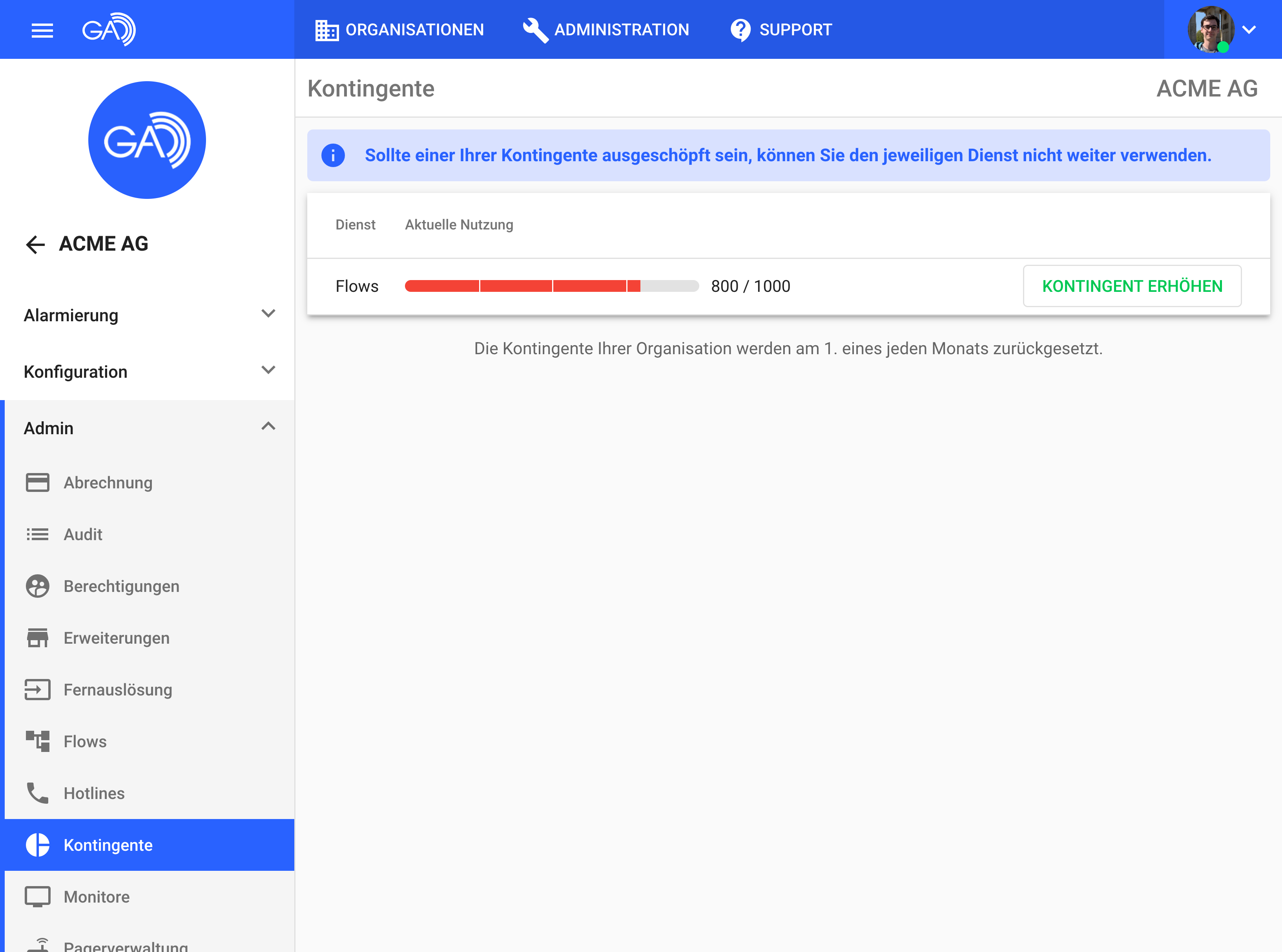The height and width of the screenshot is (952, 1282).
Task: Open Erweiterungen in the sidebar
Action: [x=149, y=639]
